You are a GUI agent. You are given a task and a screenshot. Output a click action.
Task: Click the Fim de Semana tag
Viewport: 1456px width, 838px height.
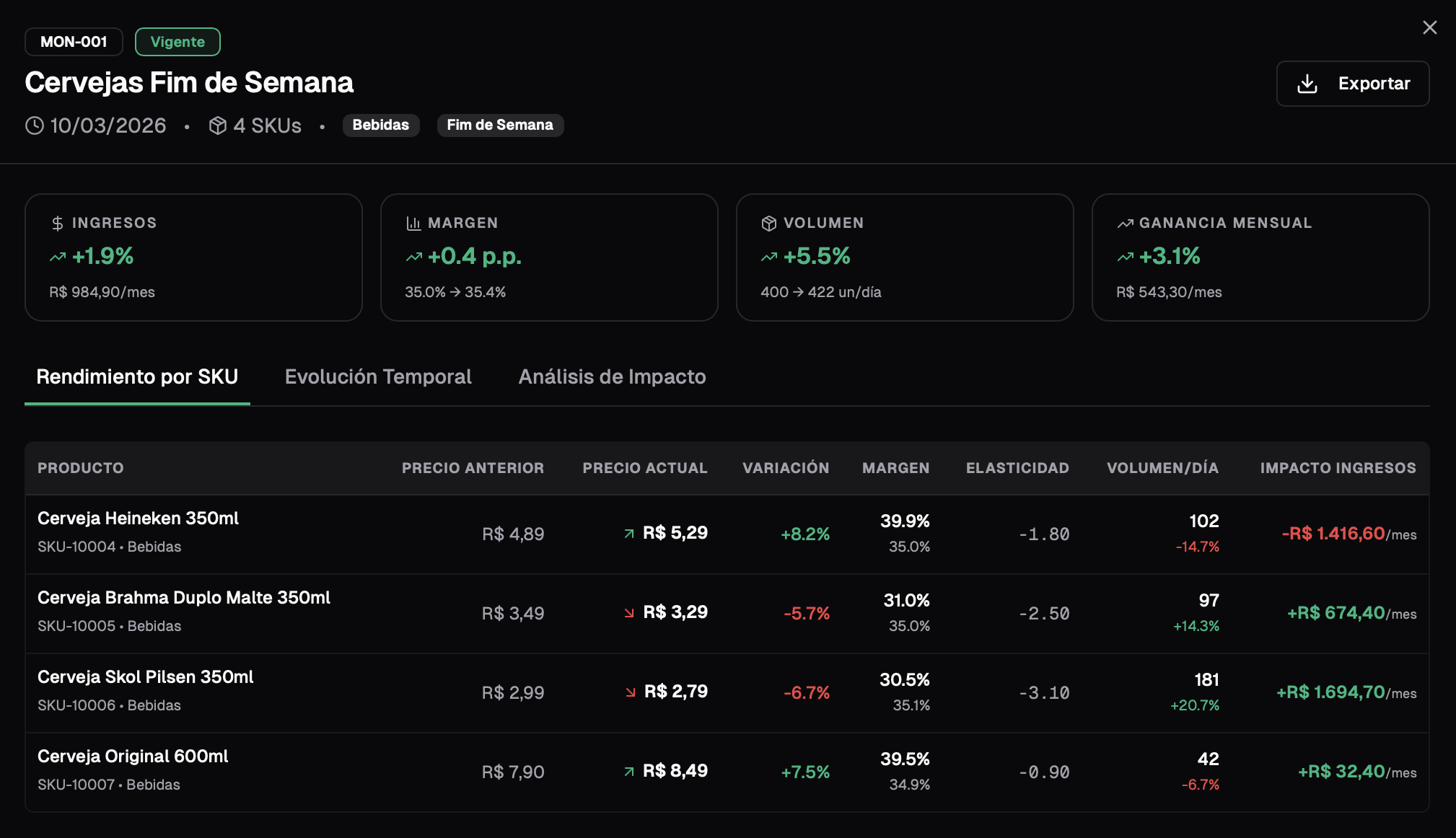click(500, 125)
